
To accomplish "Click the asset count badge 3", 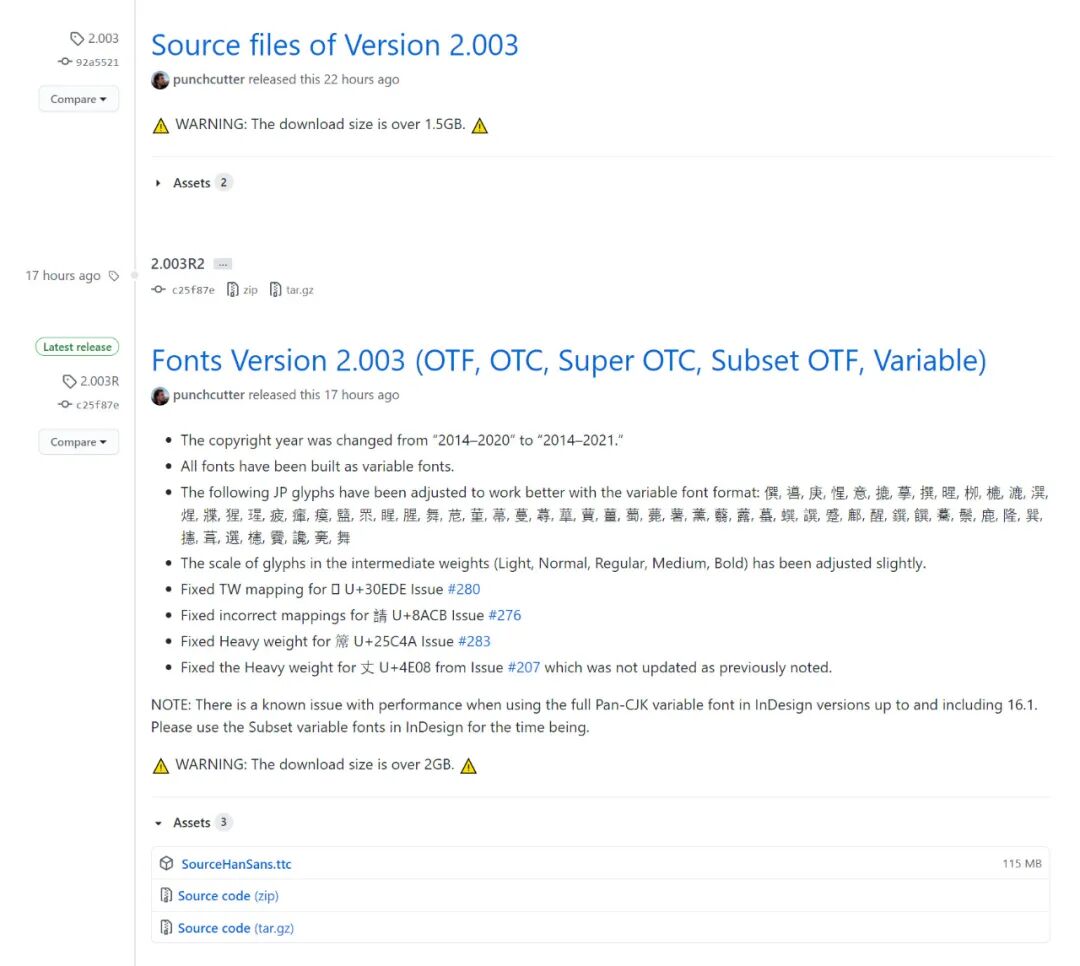I will click(223, 822).
